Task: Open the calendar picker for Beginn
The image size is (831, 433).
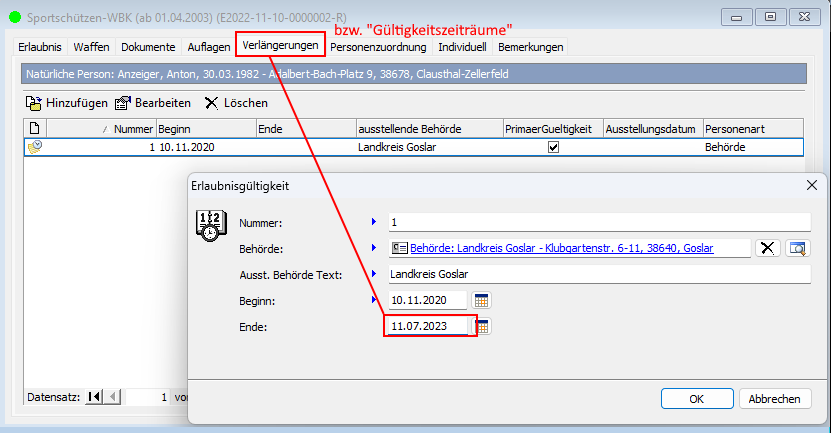Action: click(x=481, y=300)
